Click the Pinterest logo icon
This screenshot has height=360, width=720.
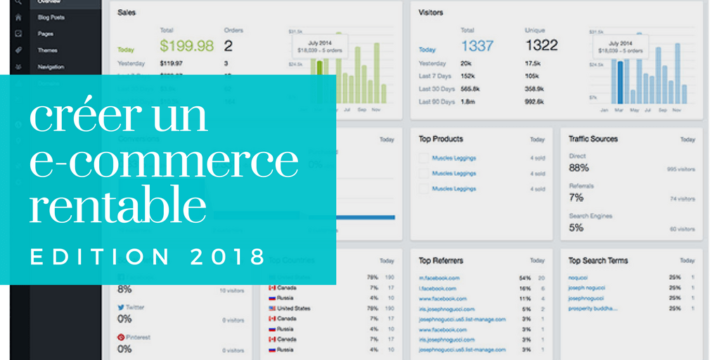point(121,337)
